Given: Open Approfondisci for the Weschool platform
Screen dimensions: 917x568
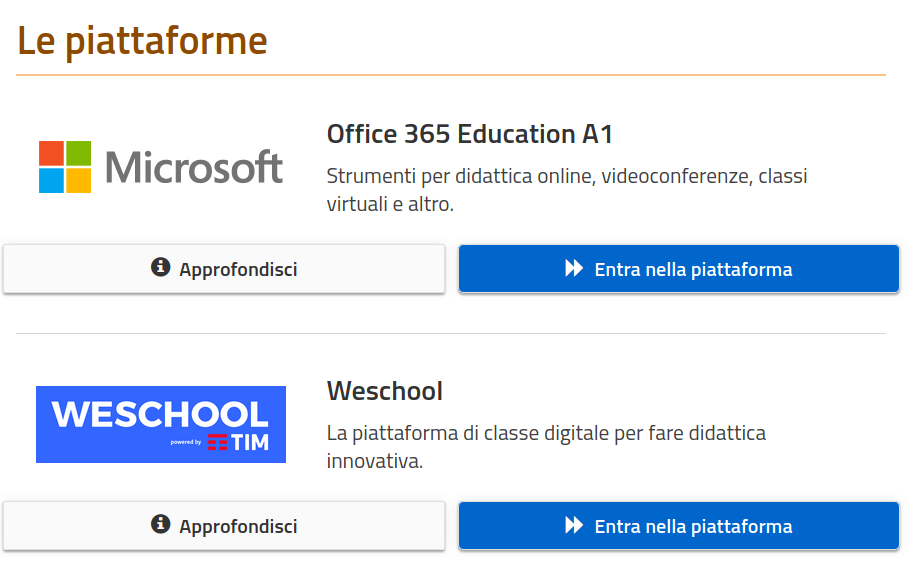Looking at the screenshot, I should point(224,526).
